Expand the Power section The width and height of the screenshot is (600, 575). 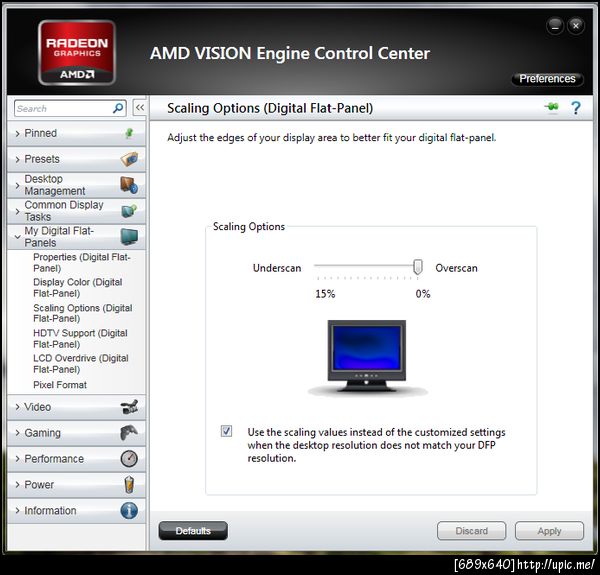tap(76, 484)
